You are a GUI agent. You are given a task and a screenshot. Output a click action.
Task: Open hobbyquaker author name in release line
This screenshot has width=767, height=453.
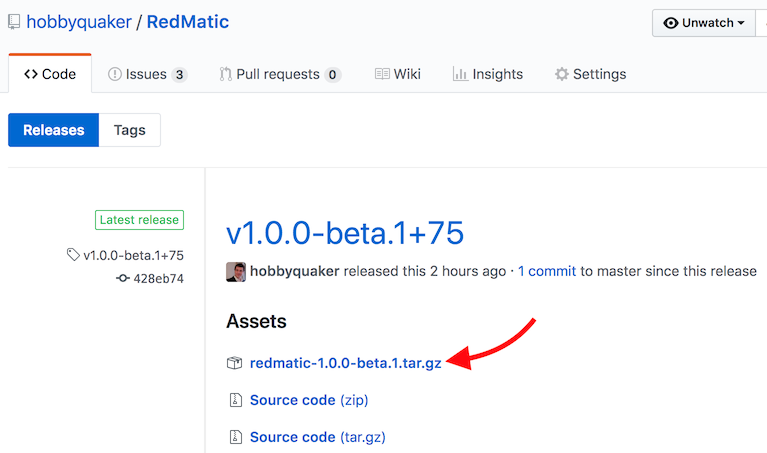coord(294,271)
